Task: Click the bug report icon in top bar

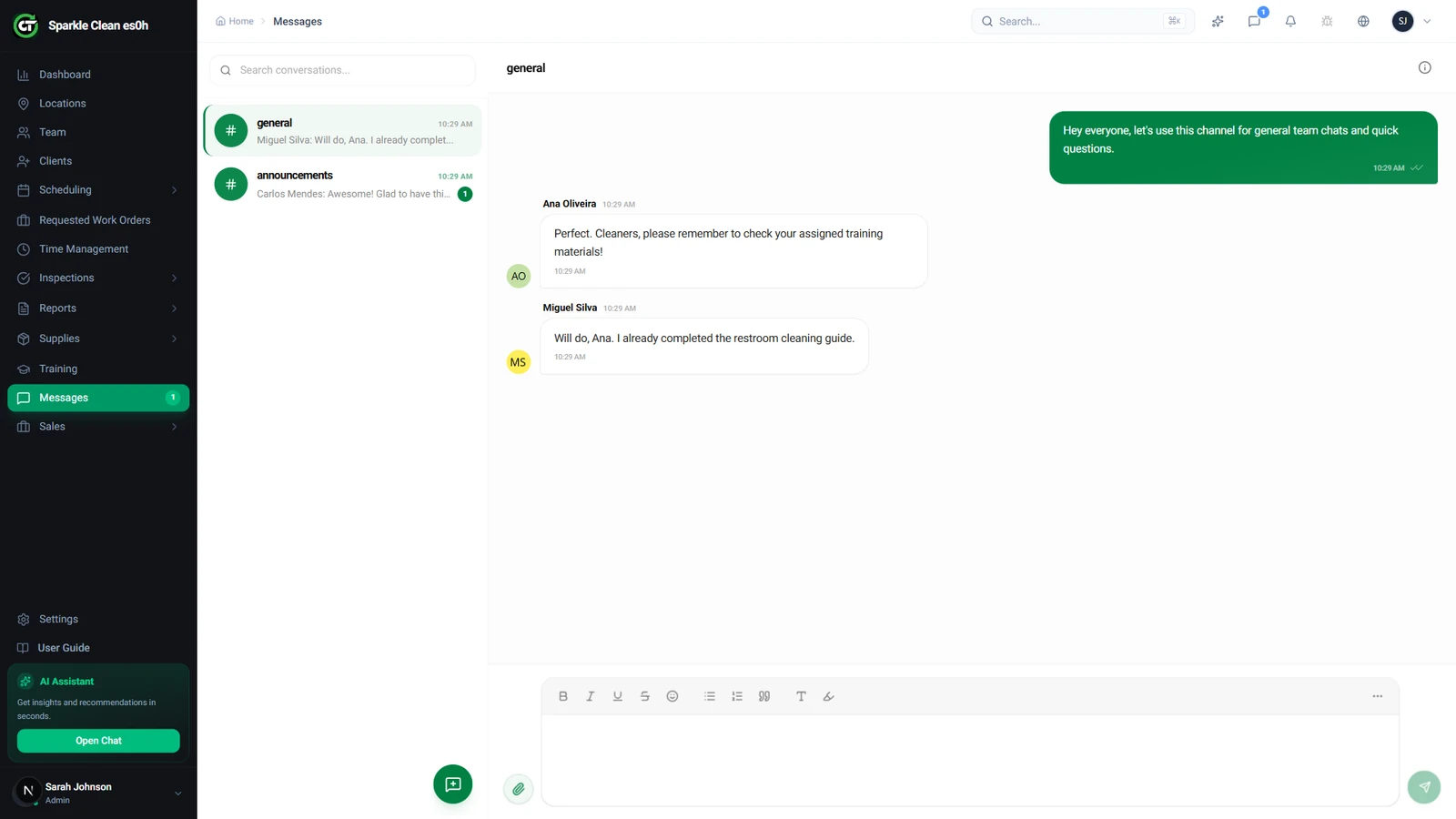Action: (x=1327, y=21)
